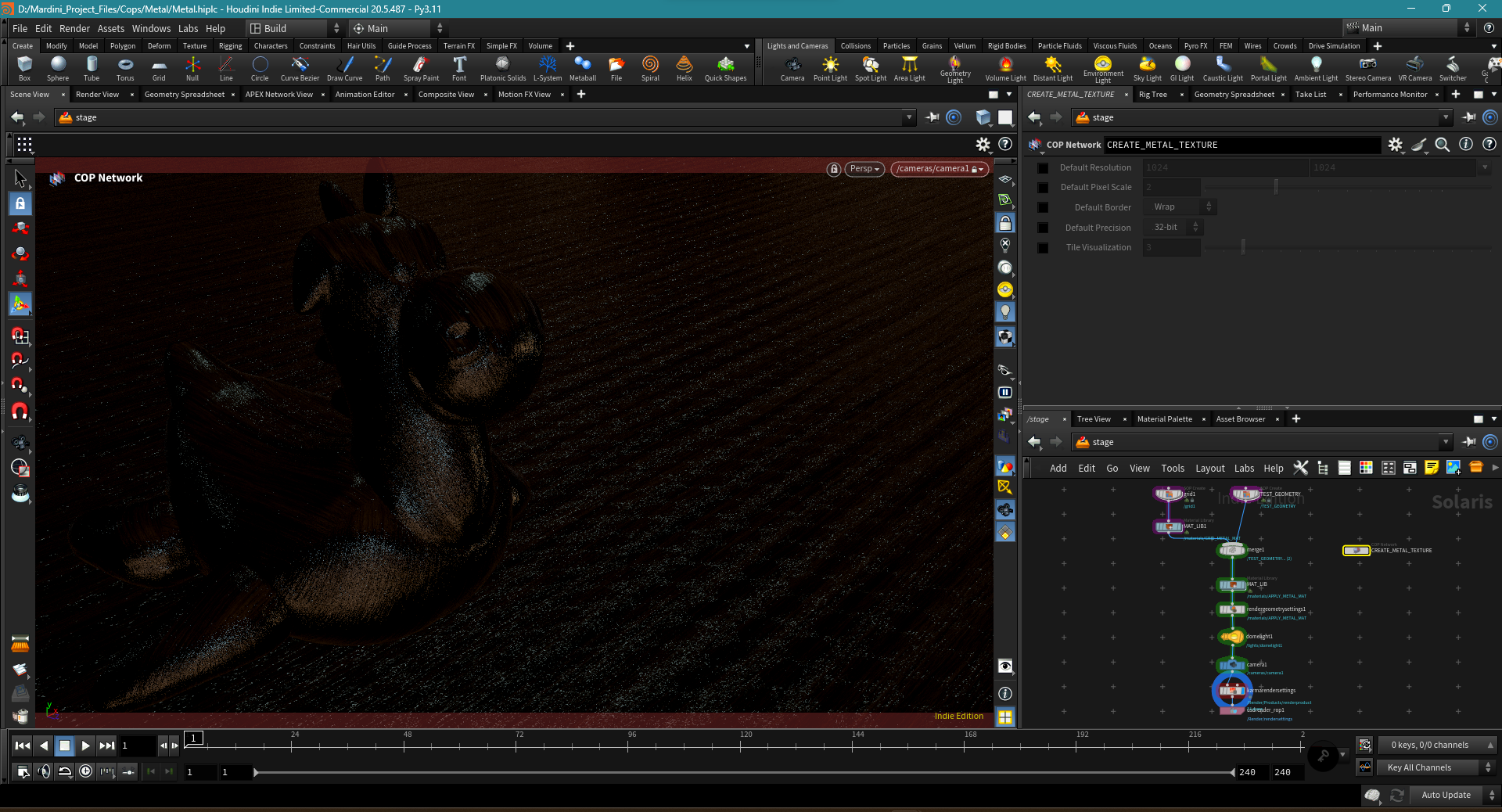
Task: Add a Camera from the shelf
Action: [x=792, y=68]
